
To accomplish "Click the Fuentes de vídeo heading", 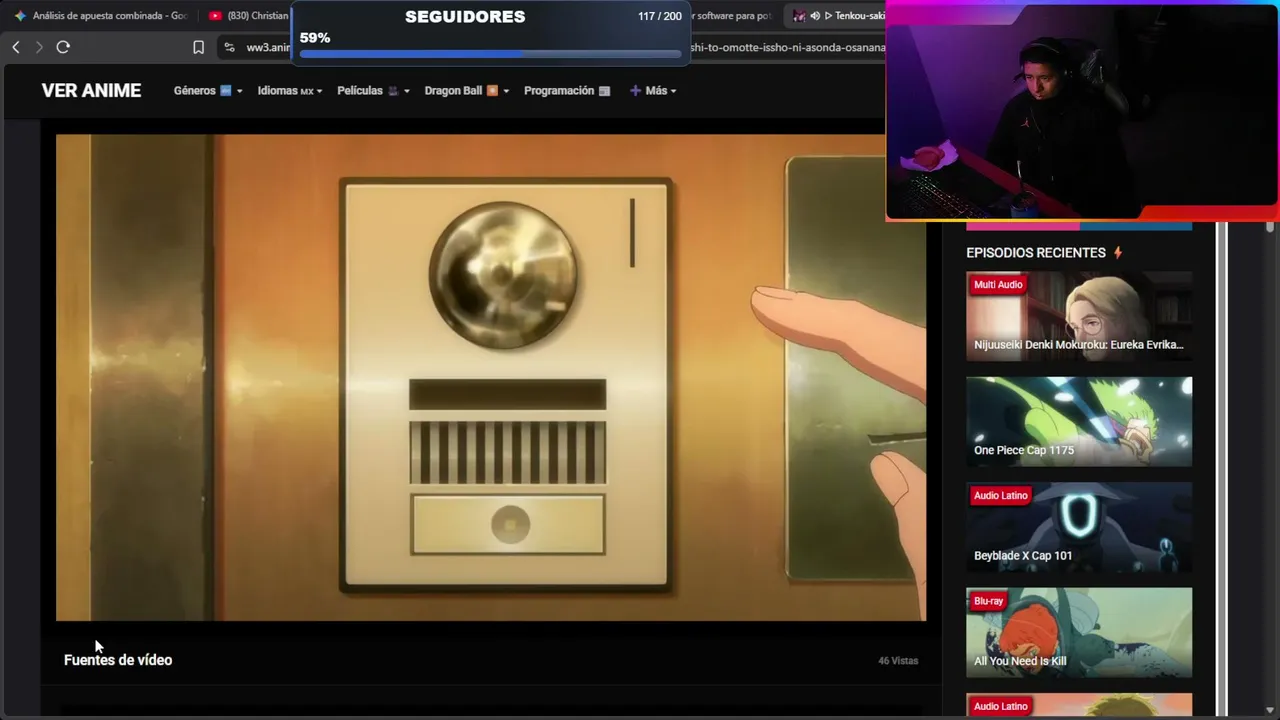I will [118, 660].
